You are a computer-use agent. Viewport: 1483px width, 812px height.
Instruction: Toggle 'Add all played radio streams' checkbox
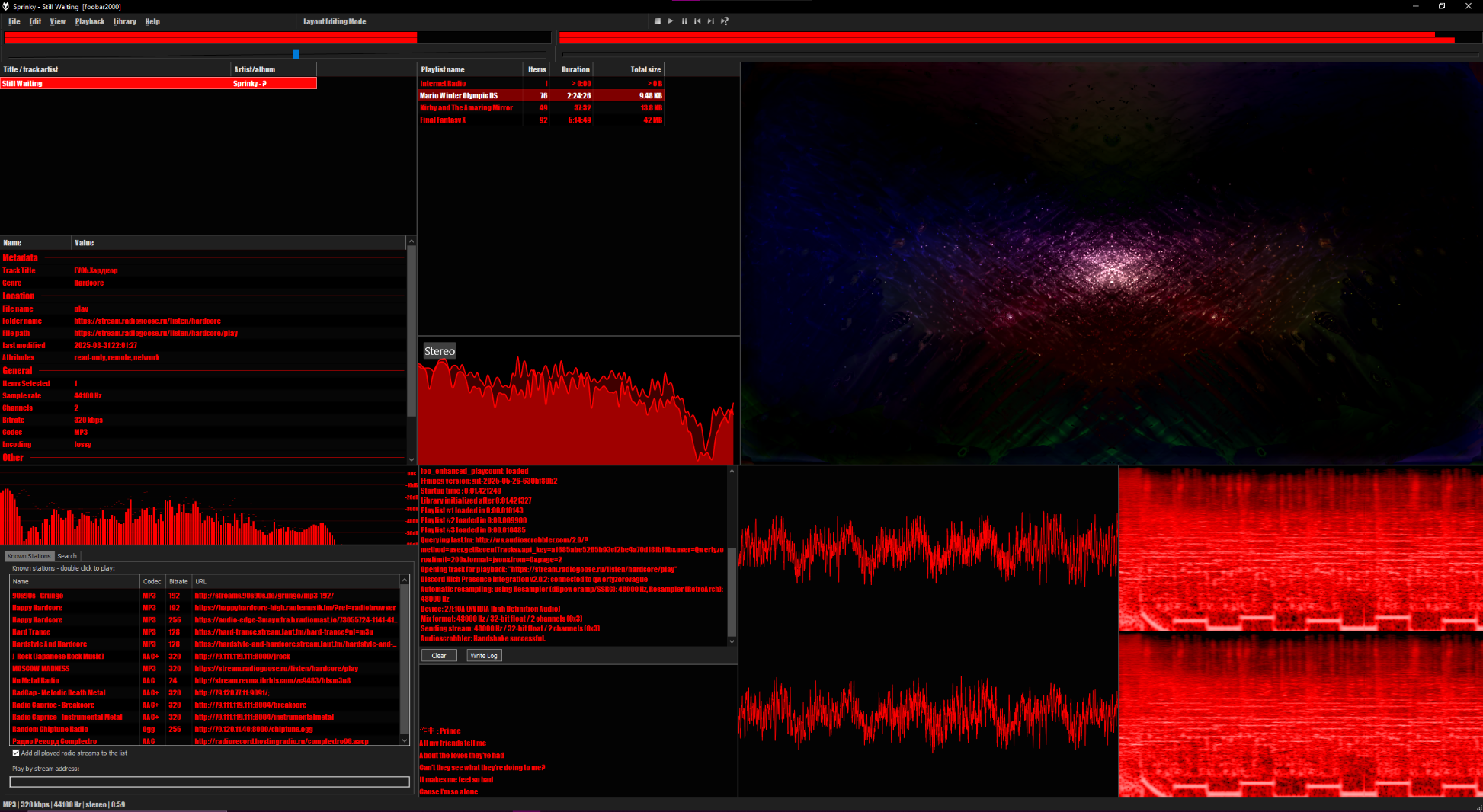[x=16, y=753]
